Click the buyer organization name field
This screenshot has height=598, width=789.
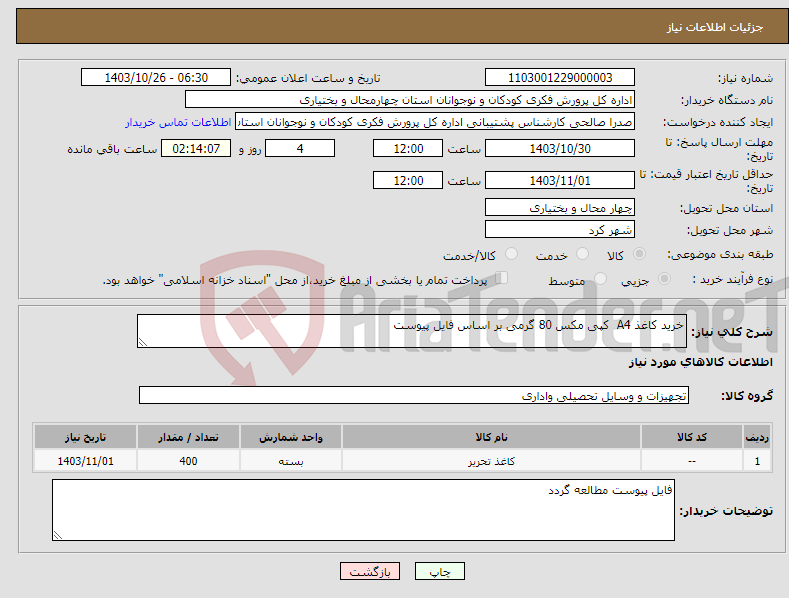point(410,100)
